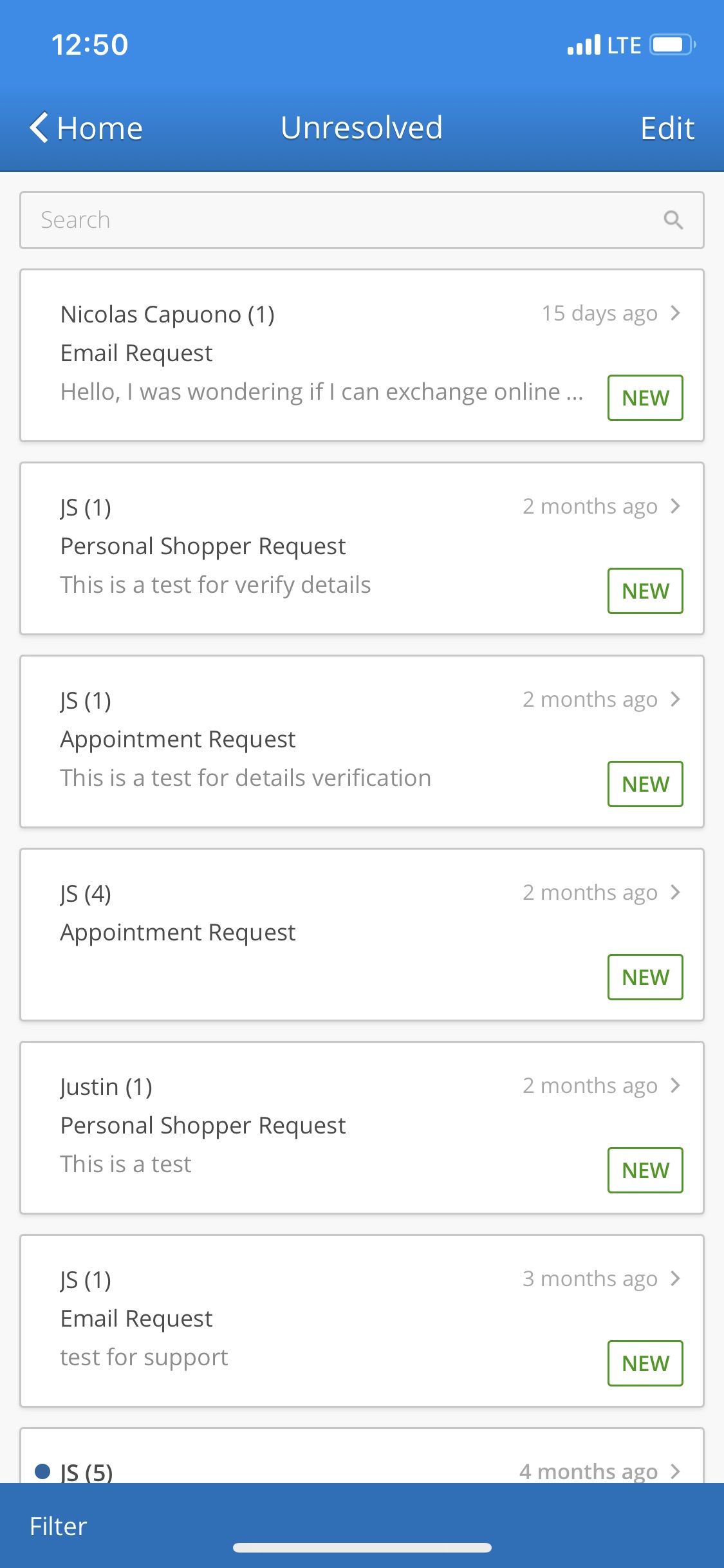The image size is (724, 1568).
Task: Tap NEW badge on Nicolas Capuono request
Action: 645,398
